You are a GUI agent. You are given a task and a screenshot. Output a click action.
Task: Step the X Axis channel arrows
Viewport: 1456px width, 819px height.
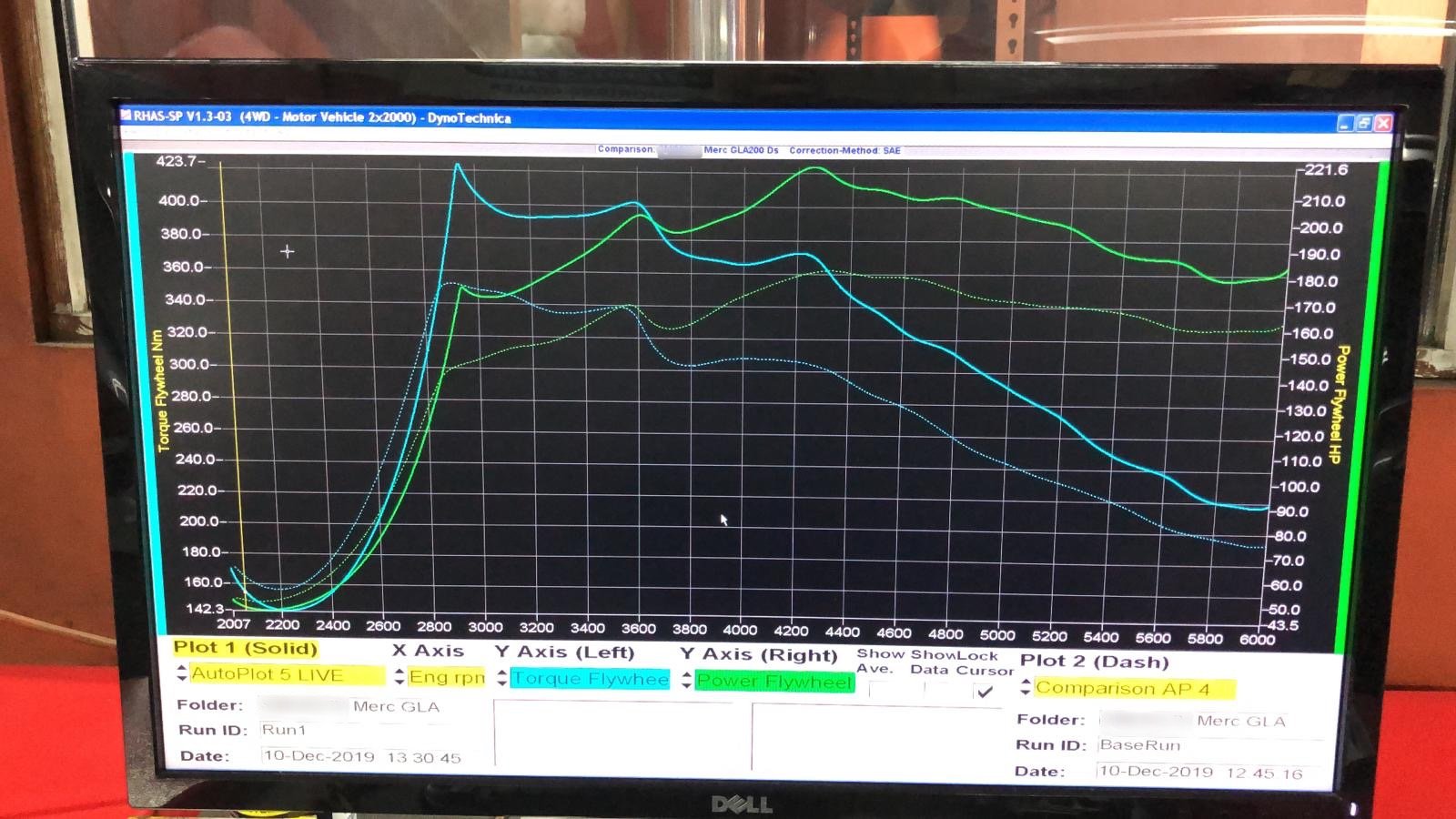coord(399,676)
